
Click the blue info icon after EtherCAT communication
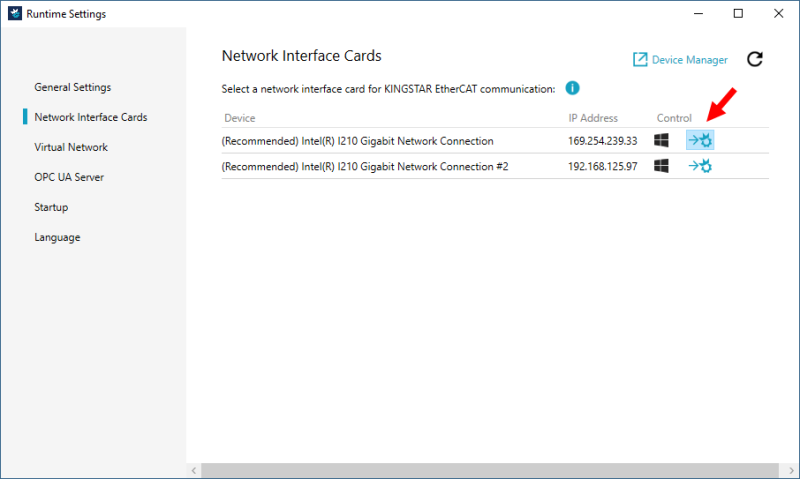(573, 88)
